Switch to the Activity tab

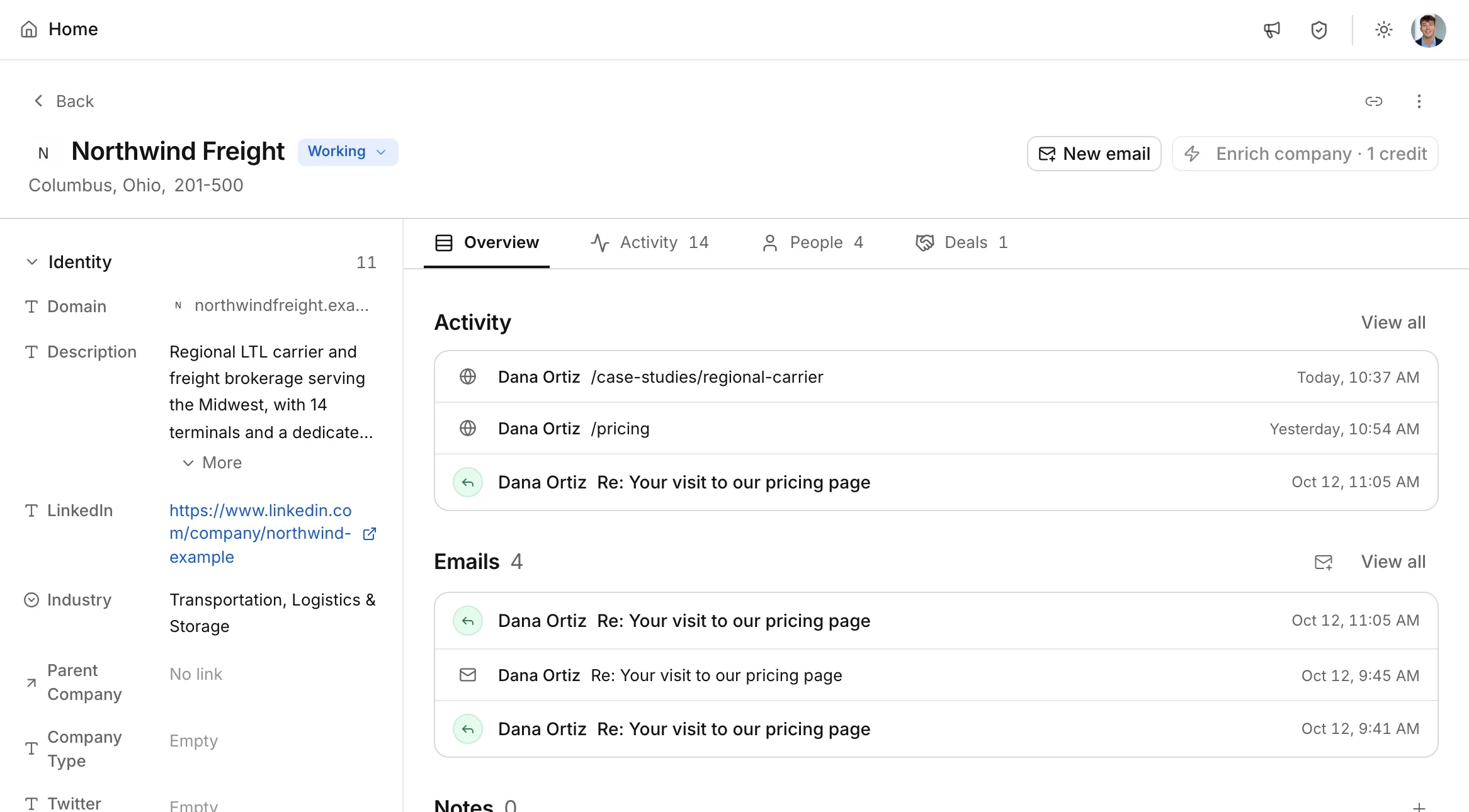tap(650, 243)
